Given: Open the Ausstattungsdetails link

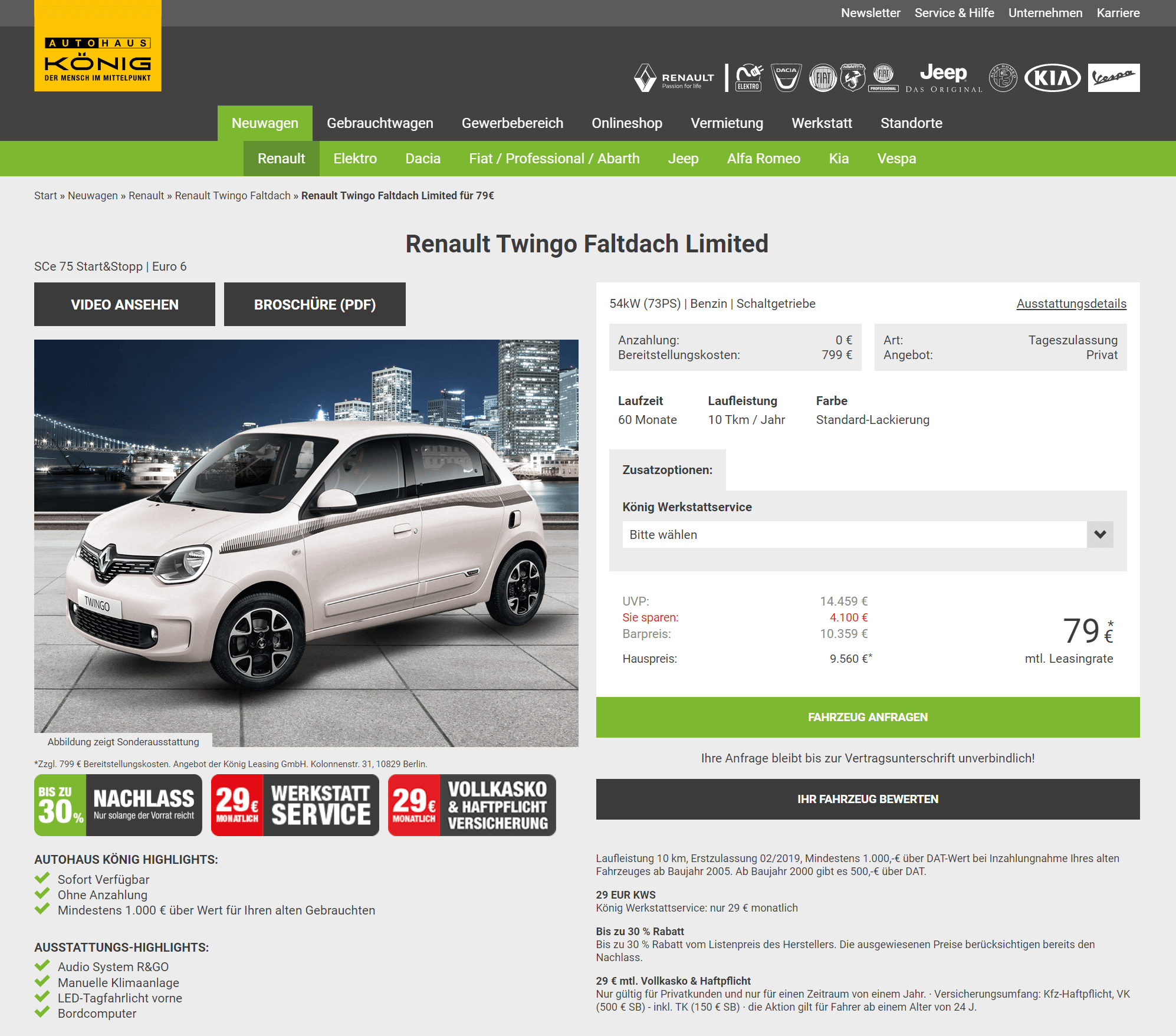Looking at the screenshot, I should click(1071, 304).
